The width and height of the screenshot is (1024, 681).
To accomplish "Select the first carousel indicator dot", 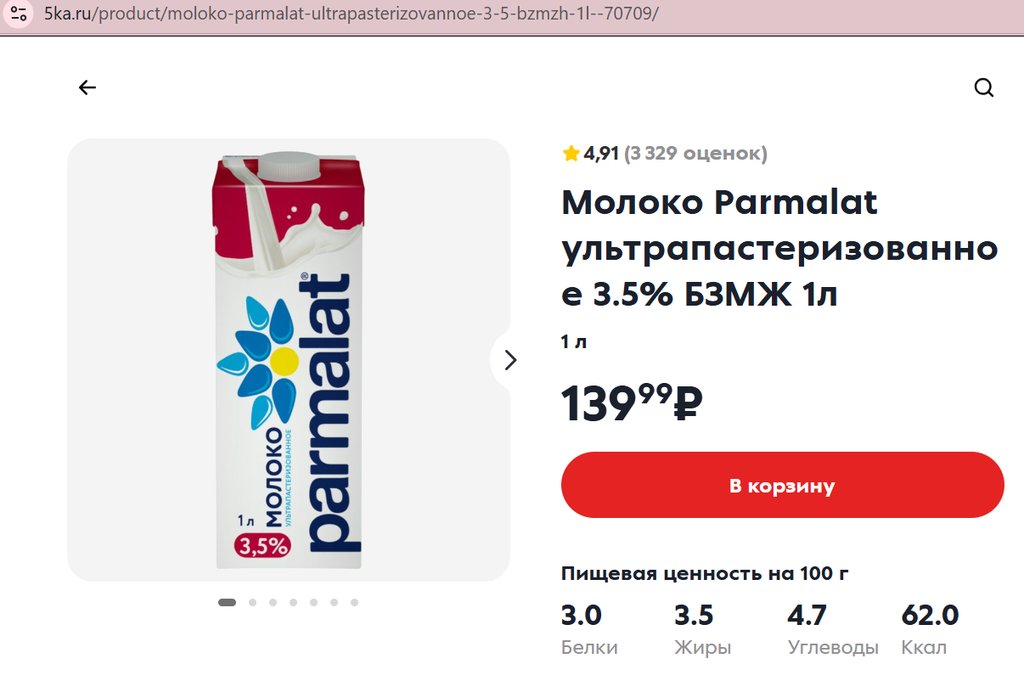I will (x=227, y=602).
